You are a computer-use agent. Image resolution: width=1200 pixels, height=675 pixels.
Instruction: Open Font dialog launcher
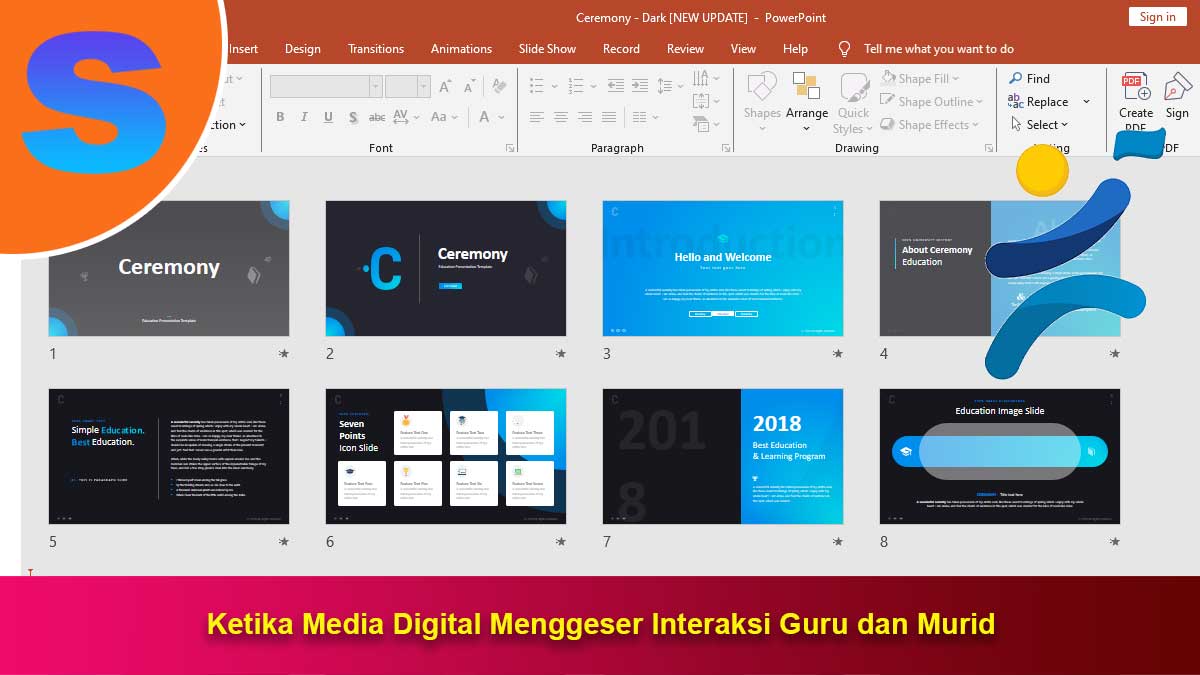[510, 148]
